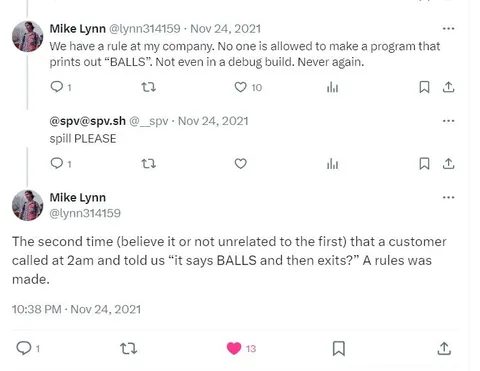Open more options for main tweet
The image size is (480, 371).
pos(448,197)
